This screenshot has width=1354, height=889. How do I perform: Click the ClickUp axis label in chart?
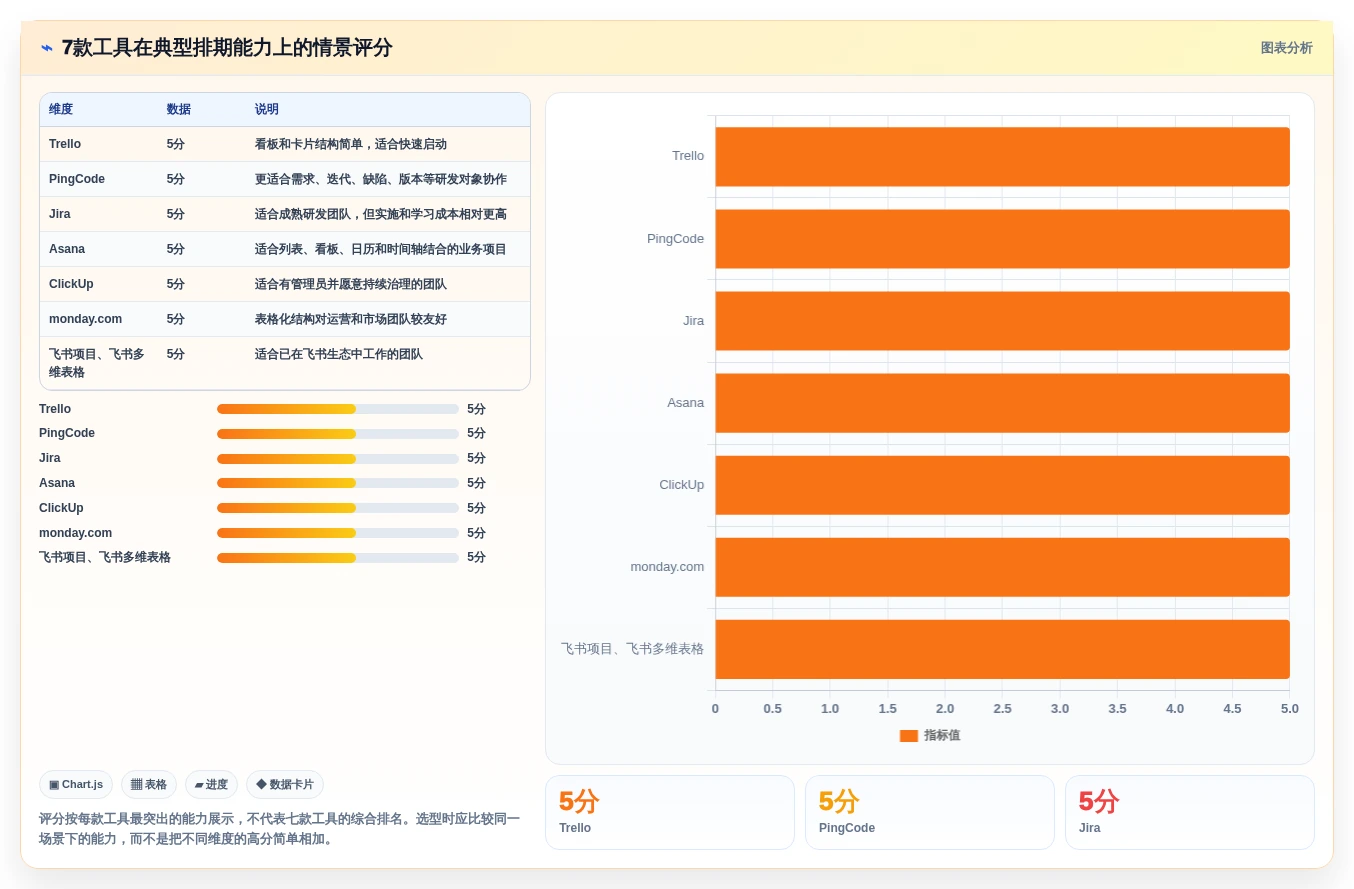(x=681, y=485)
